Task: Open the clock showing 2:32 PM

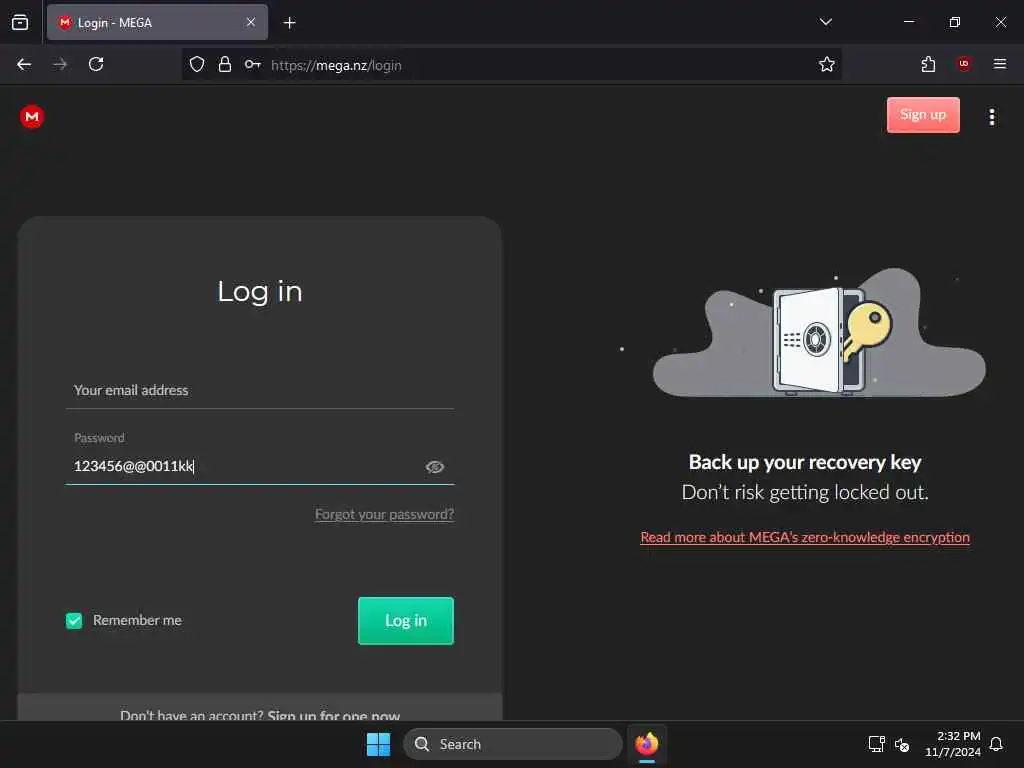Action: [x=952, y=744]
